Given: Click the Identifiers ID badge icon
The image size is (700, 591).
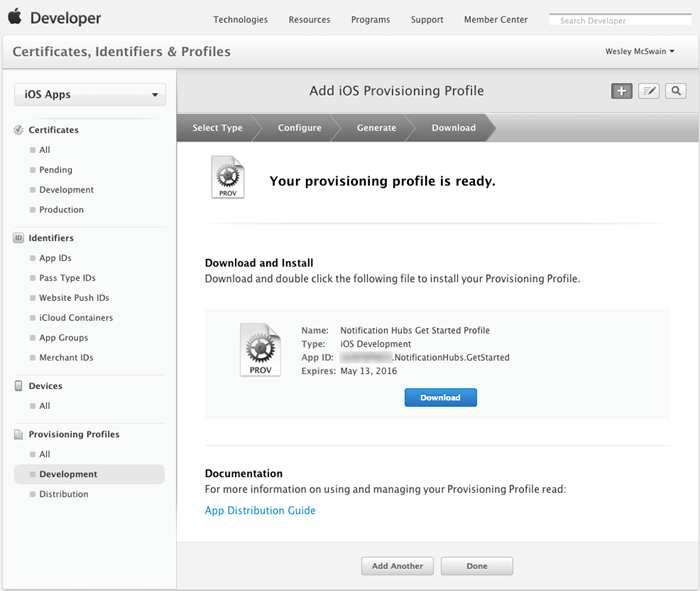Looking at the screenshot, I should tap(18, 238).
